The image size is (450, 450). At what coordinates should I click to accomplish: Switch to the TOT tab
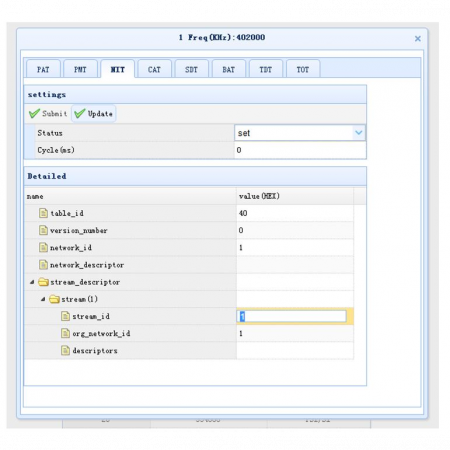pos(303,69)
